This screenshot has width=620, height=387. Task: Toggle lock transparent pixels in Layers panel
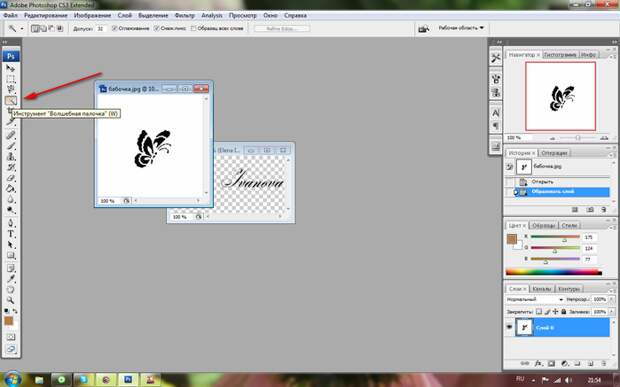(539, 311)
